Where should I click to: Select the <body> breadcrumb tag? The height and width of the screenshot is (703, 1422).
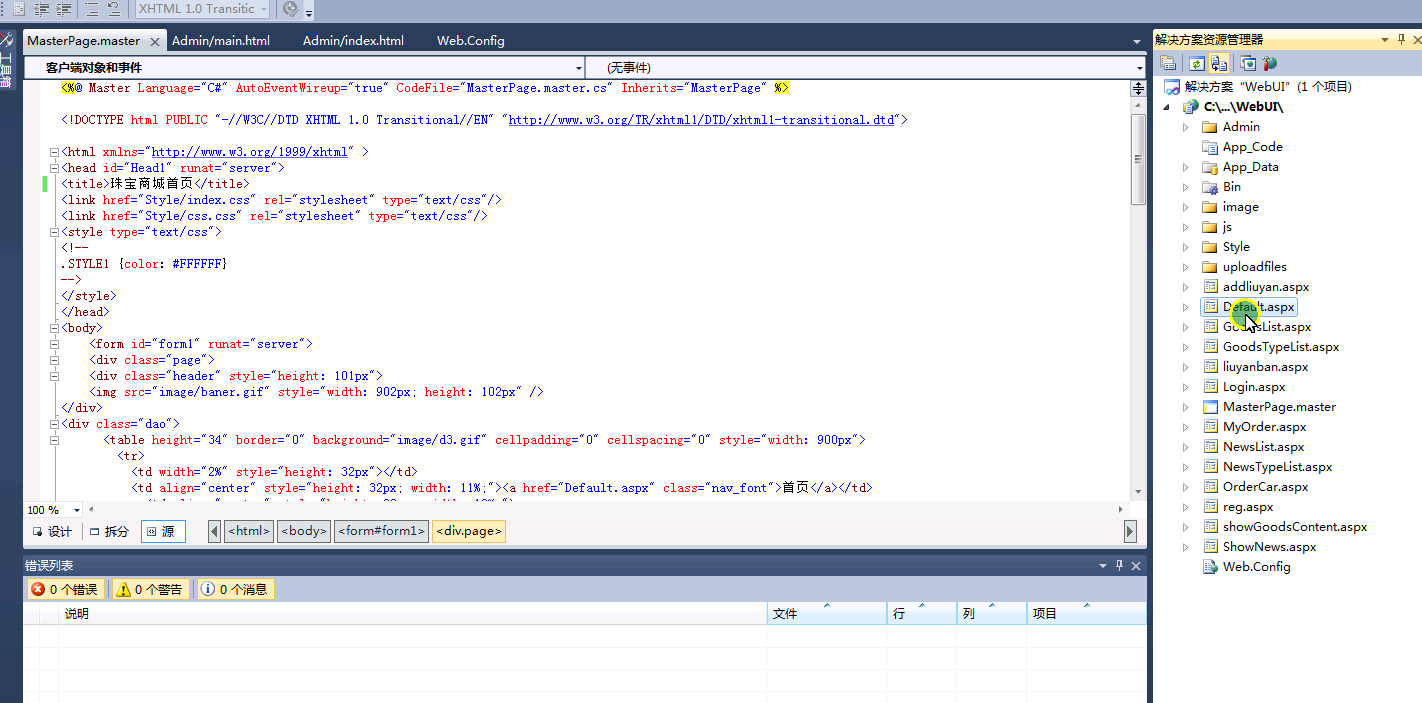point(304,532)
